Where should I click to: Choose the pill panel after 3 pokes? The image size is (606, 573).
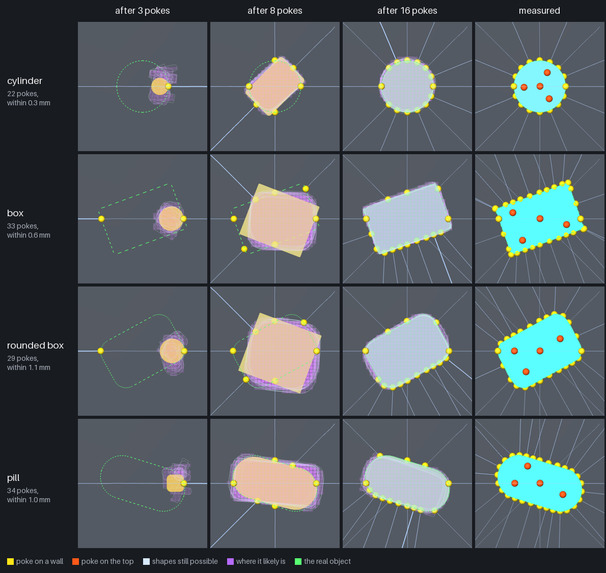coord(142,483)
